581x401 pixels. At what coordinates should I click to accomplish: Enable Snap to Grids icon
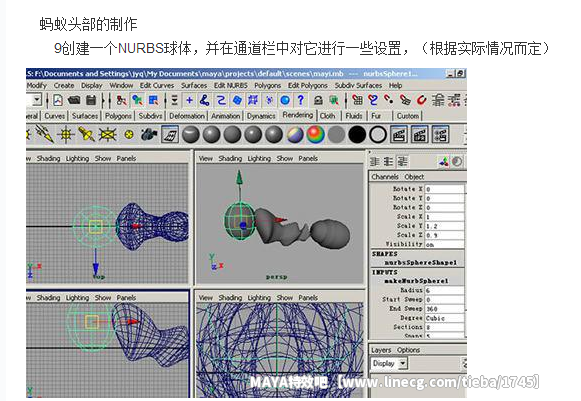358,100
